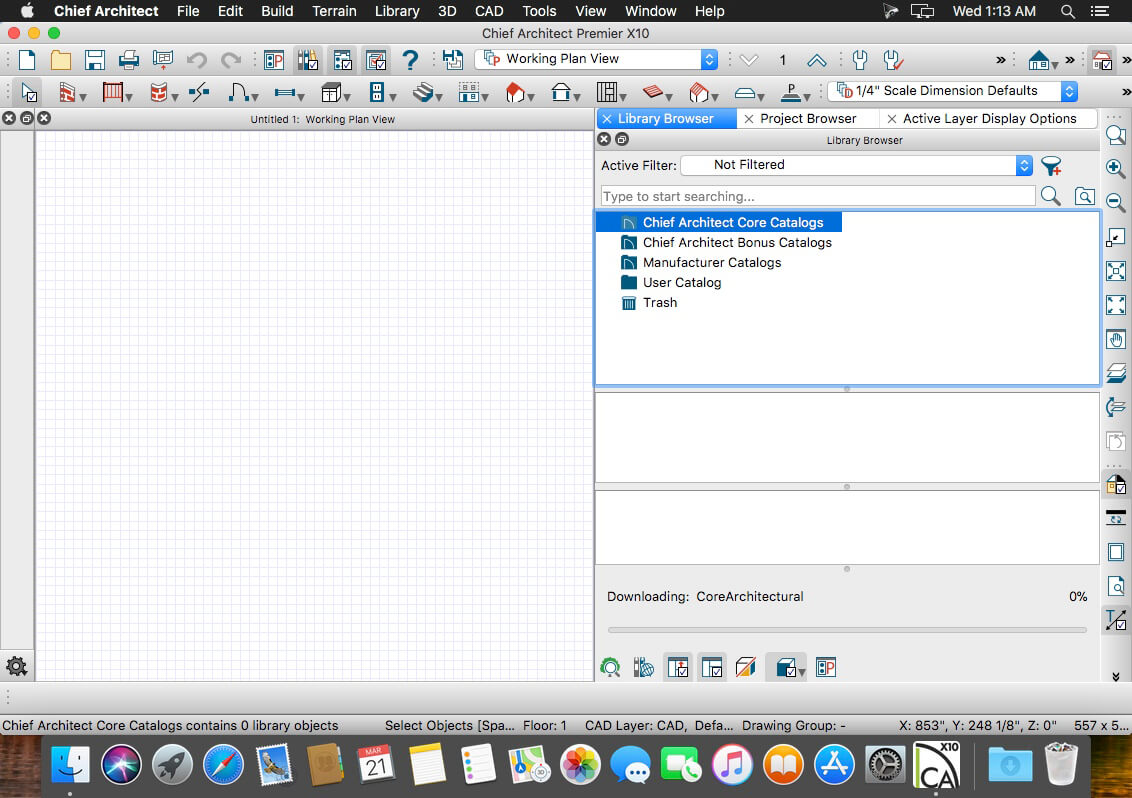Open the gear settings icon at bottom left
Image resolution: width=1132 pixels, height=798 pixels.
pos(17,666)
